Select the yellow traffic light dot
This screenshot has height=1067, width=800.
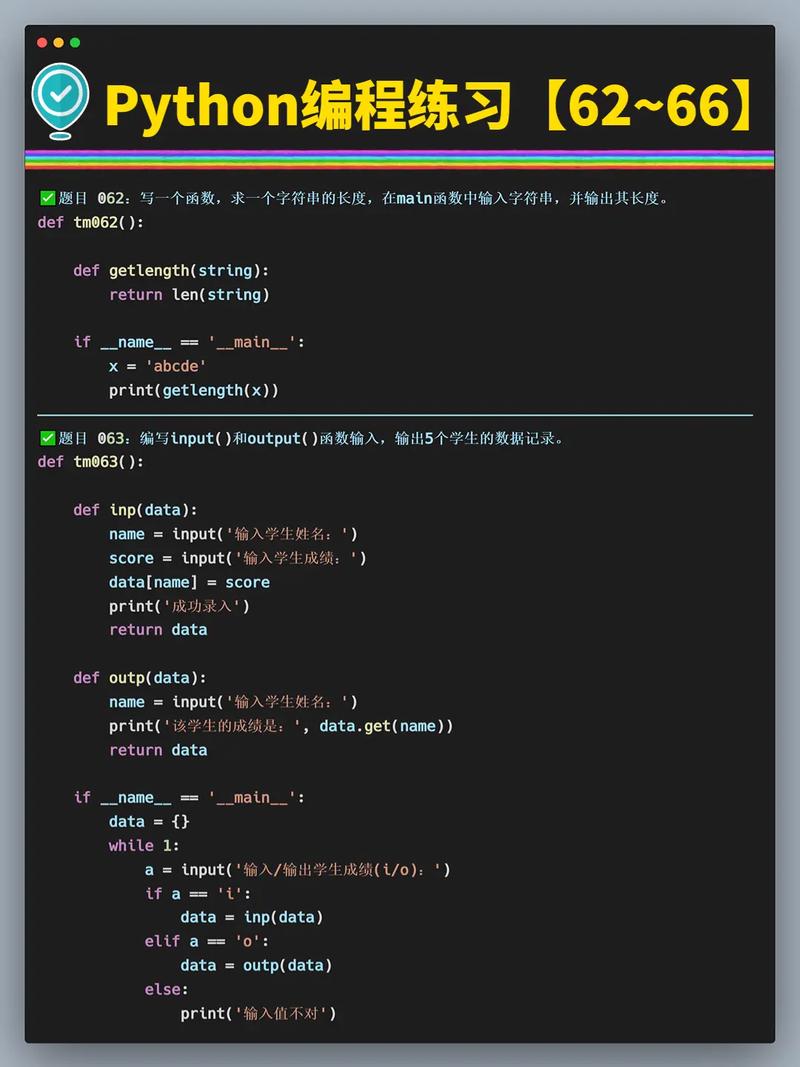point(58,42)
